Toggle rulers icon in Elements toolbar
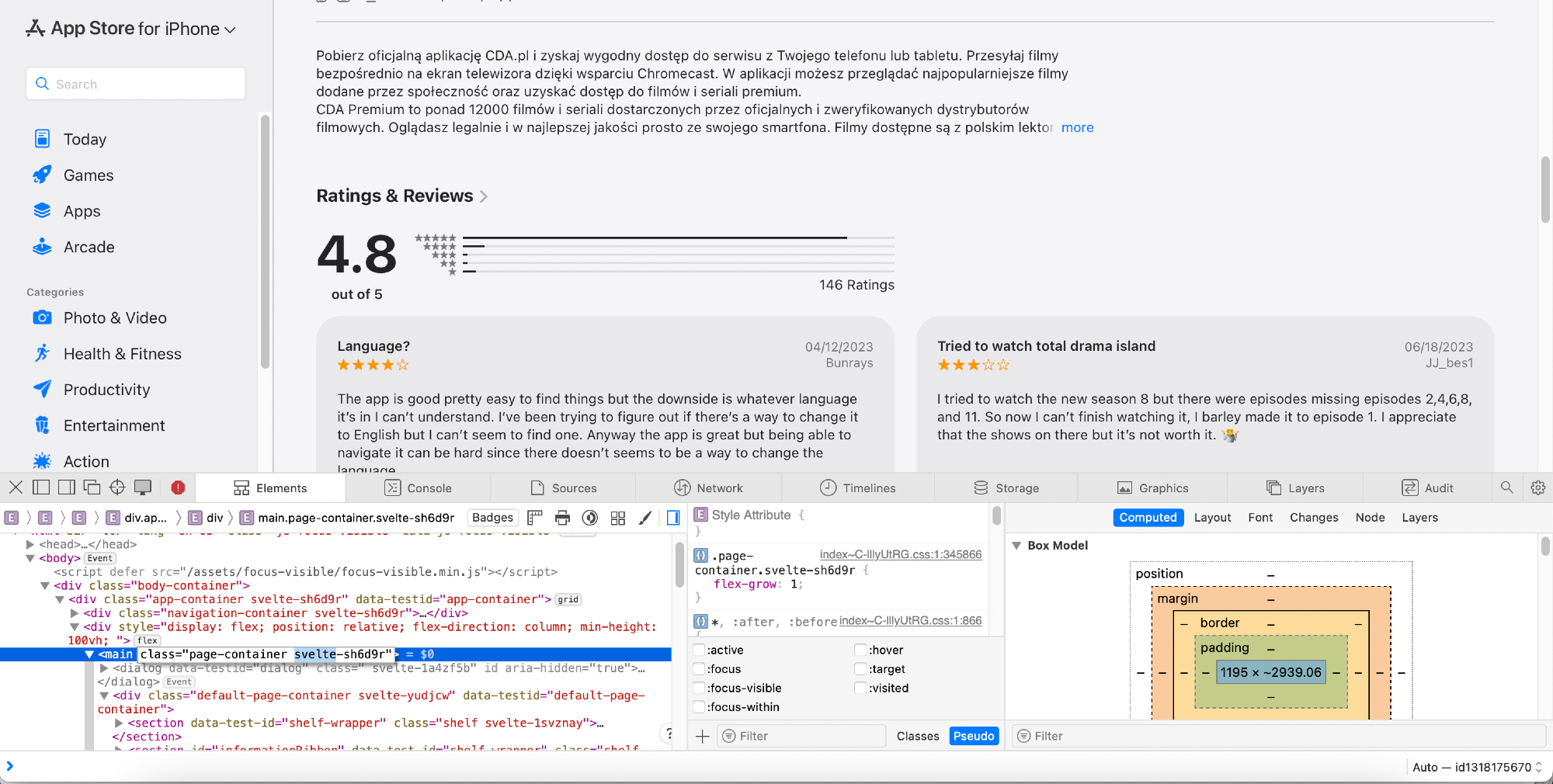The width and height of the screenshot is (1553, 784). [x=534, y=518]
